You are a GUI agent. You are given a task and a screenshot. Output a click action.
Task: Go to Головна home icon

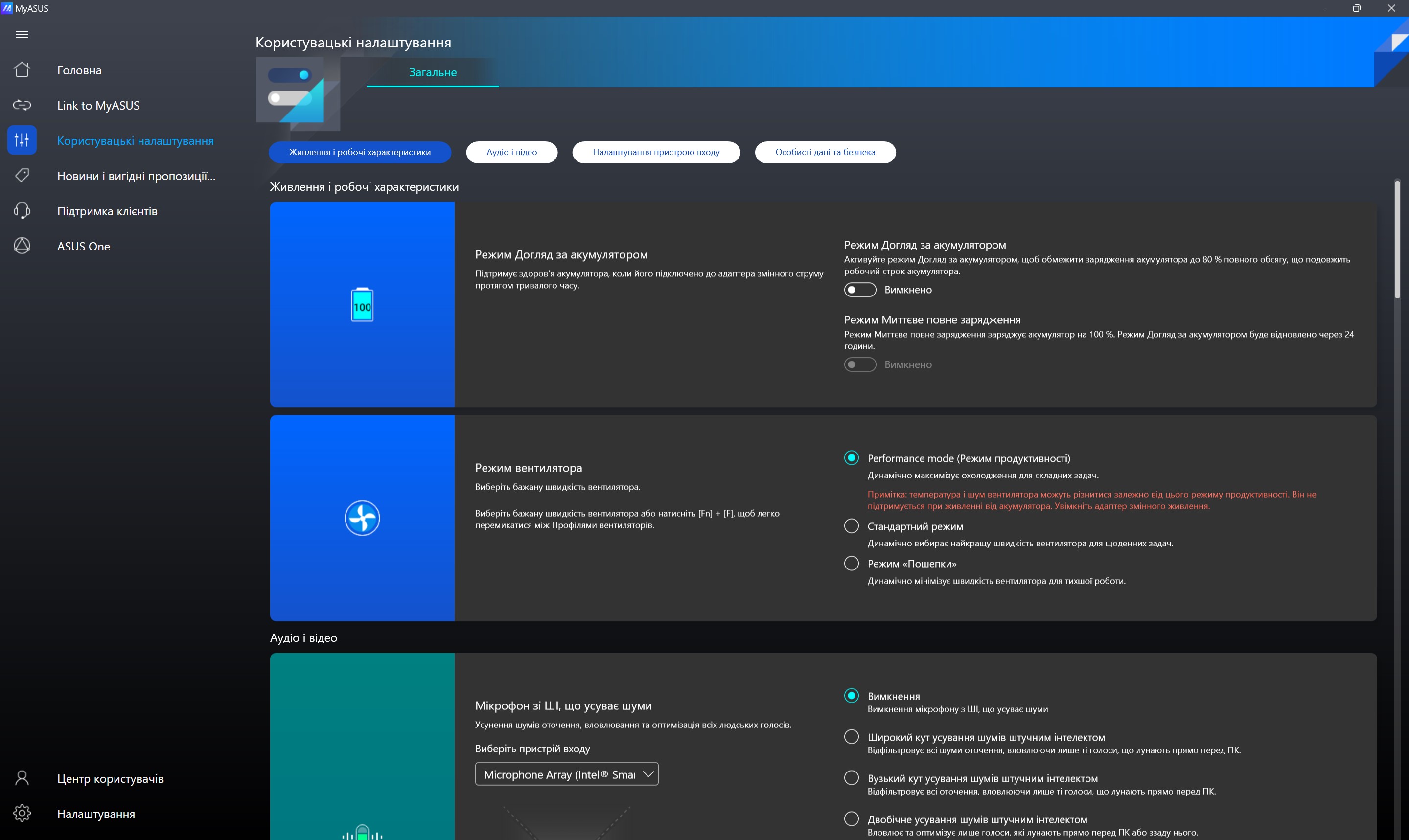coord(22,70)
